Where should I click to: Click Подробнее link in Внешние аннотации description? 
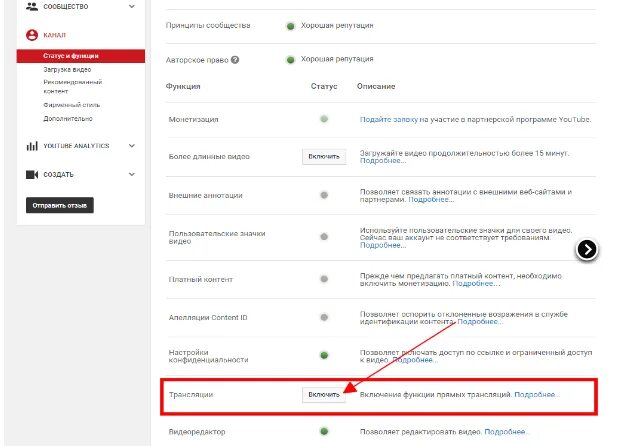click(431, 199)
